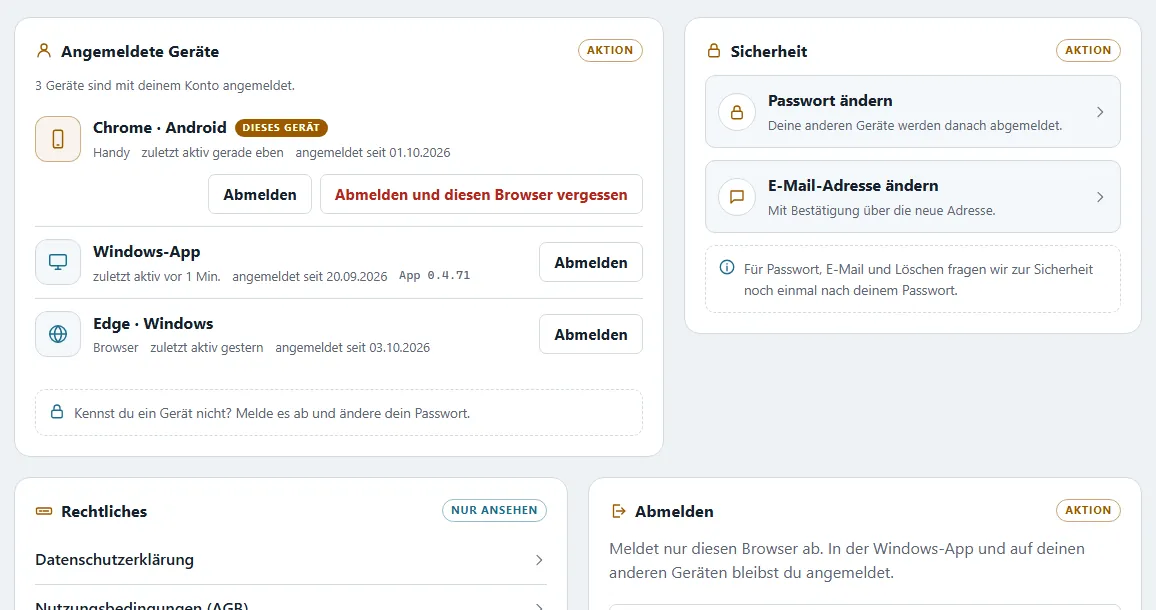
Task: Click 'zuletzt aktiv vor 1 Min.' text
Action: pos(156,277)
